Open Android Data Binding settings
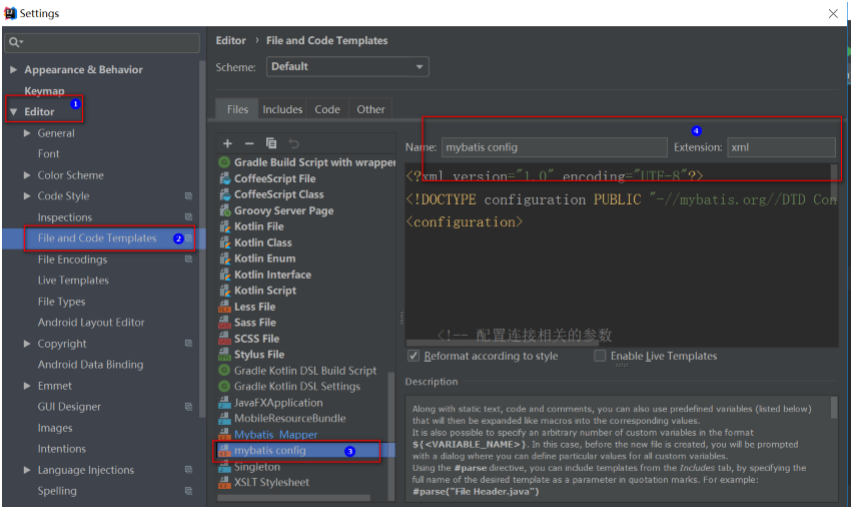This screenshot has width=855, height=511. coord(91,365)
